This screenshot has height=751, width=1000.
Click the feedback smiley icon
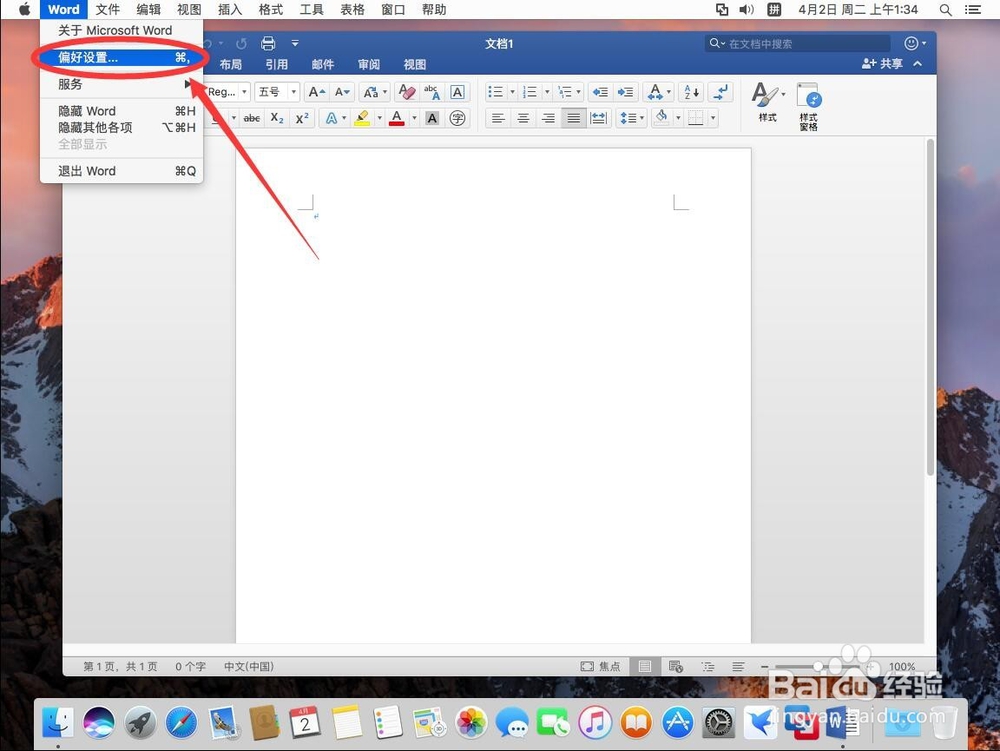click(x=911, y=43)
